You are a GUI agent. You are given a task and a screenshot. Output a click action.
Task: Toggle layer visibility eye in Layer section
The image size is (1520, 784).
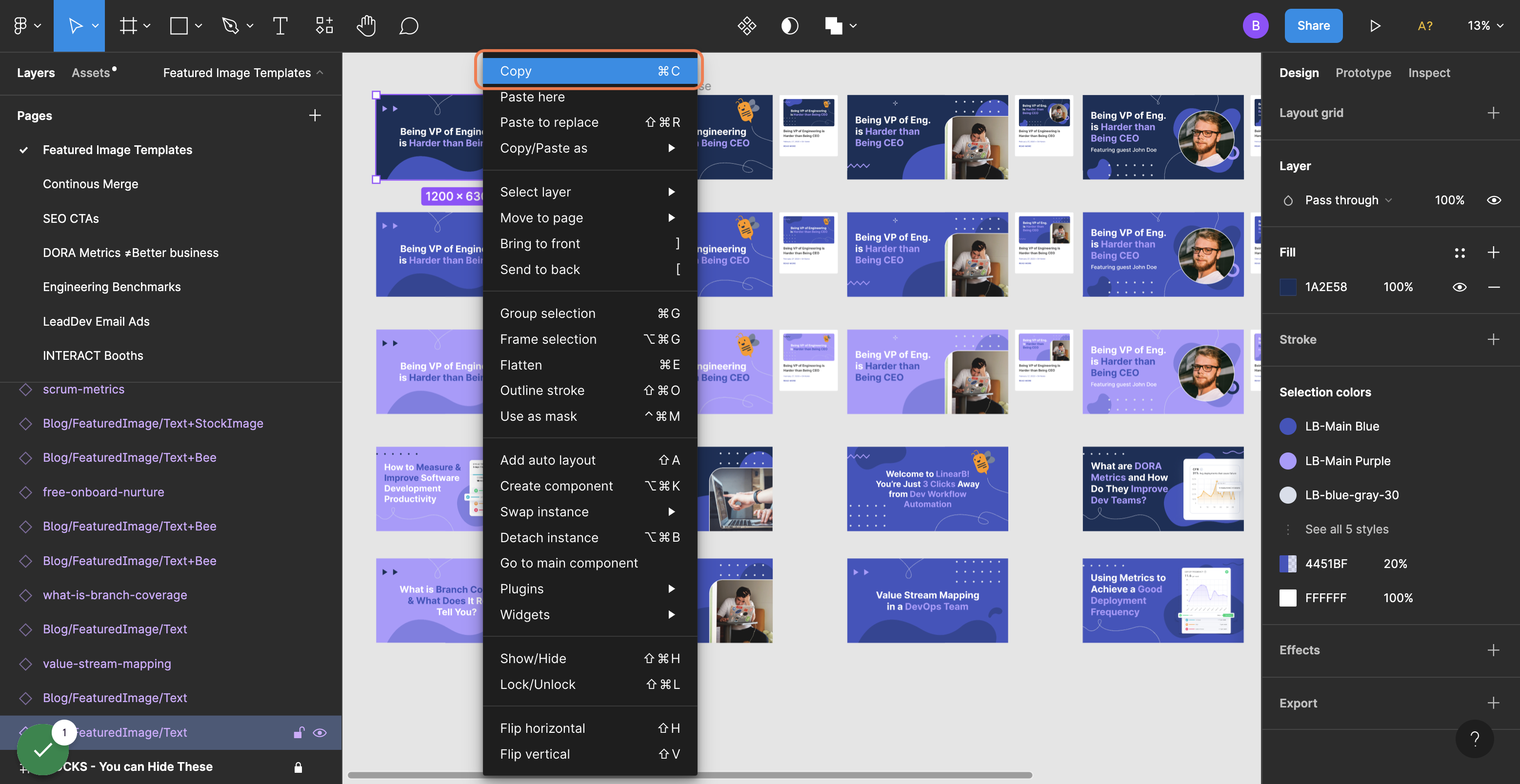click(x=1494, y=200)
